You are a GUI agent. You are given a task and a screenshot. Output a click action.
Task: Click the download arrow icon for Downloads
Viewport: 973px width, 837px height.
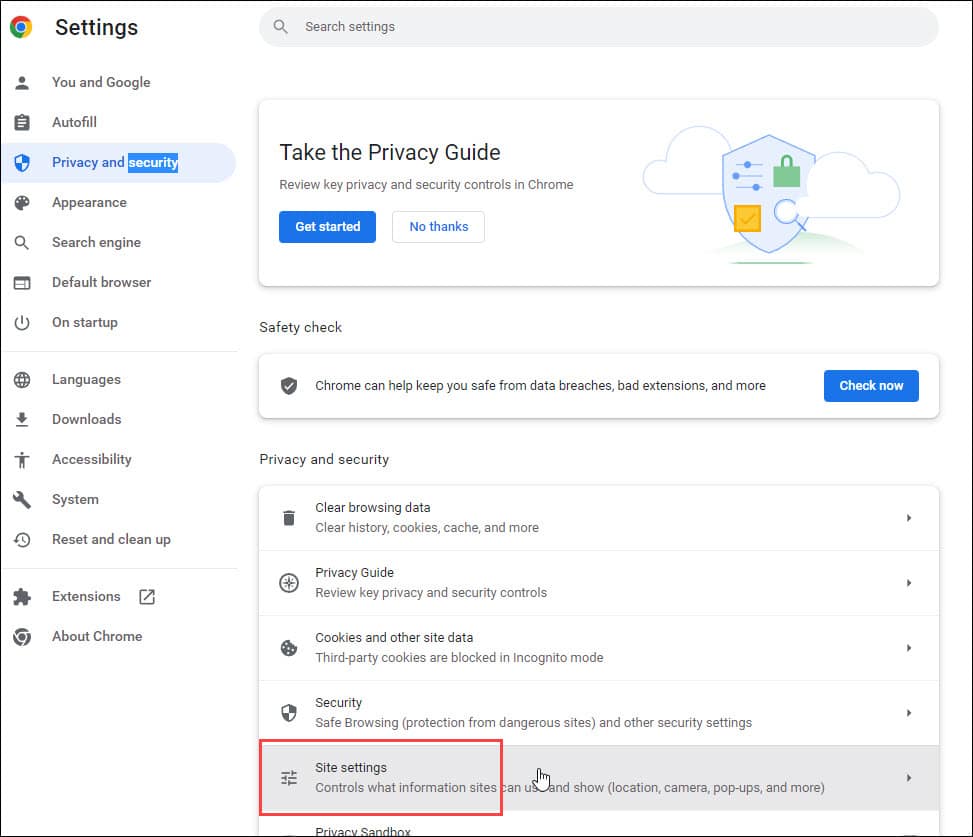(22, 419)
